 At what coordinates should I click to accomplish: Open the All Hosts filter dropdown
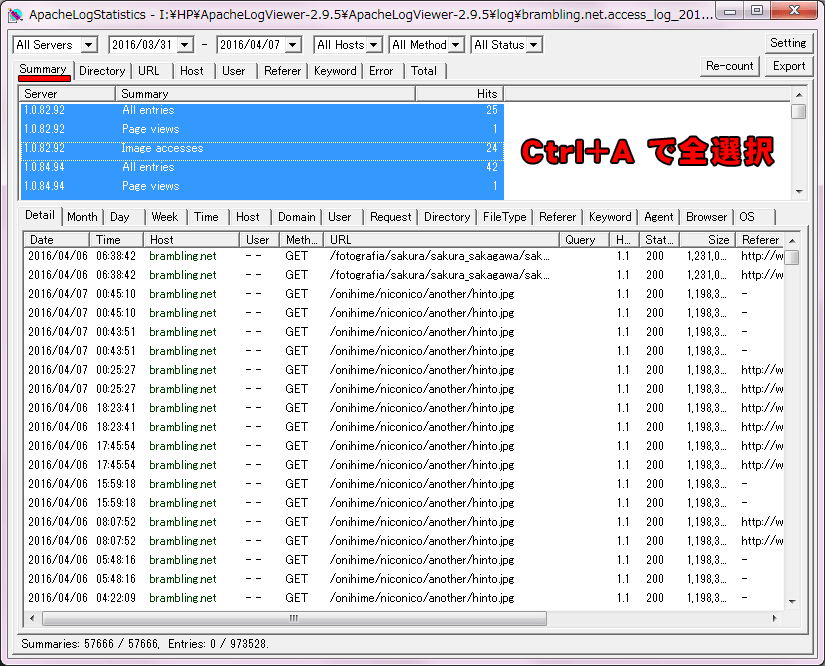(373, 45)
